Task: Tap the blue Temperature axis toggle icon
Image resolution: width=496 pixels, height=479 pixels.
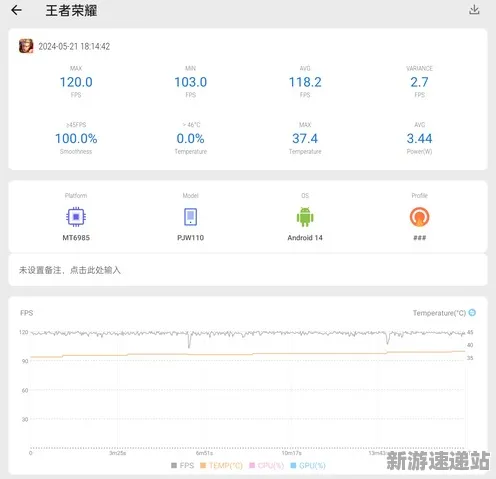Action: pos(472,313)
